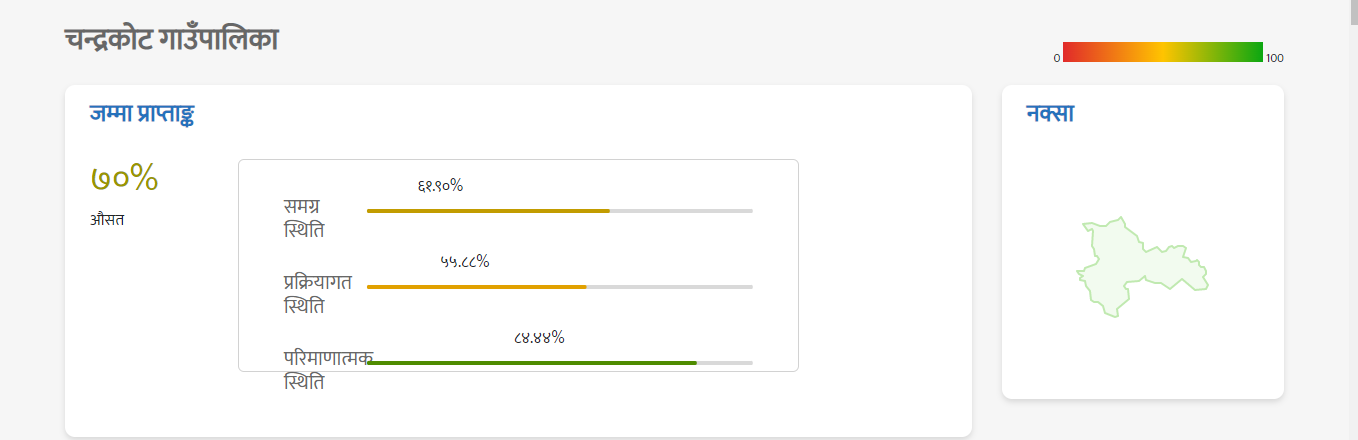The image size is (1358, 440).
Task: Click the समग्र स्थिति progress bar
Action: 560,211
